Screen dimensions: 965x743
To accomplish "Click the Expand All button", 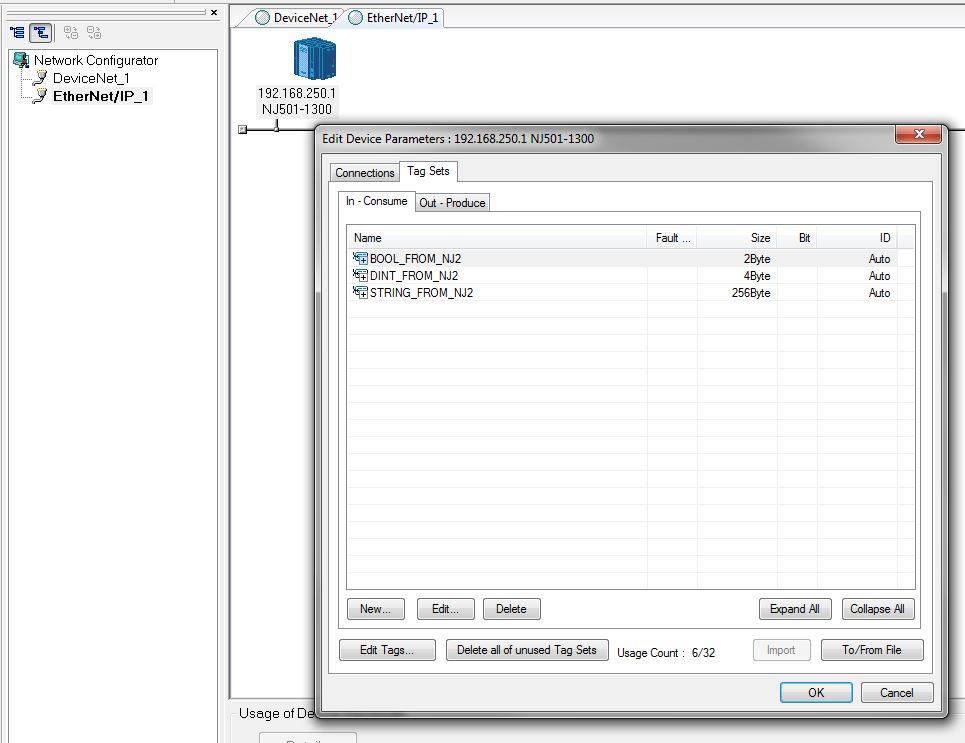I will click(x=794, y=609).
